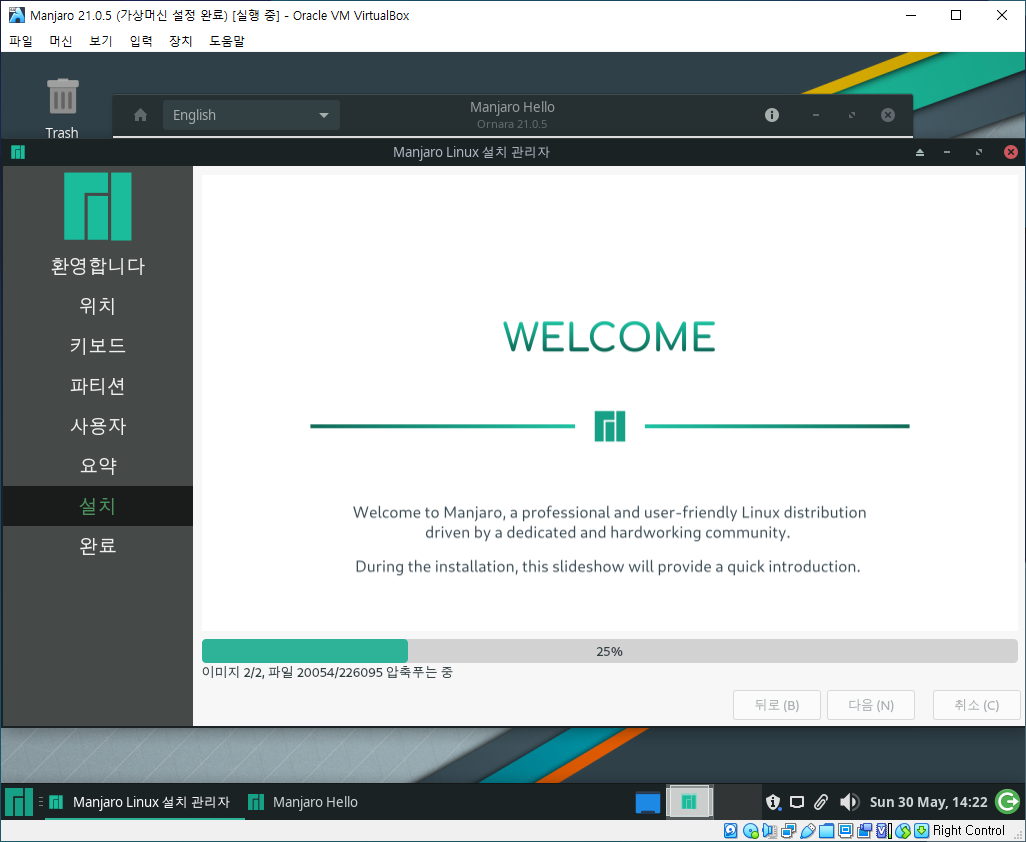Viewport: 1026px width, 842px height.
Task: Click the WELCOME slideshow heading
Action: pyautogui.click(x=609, y=337)
